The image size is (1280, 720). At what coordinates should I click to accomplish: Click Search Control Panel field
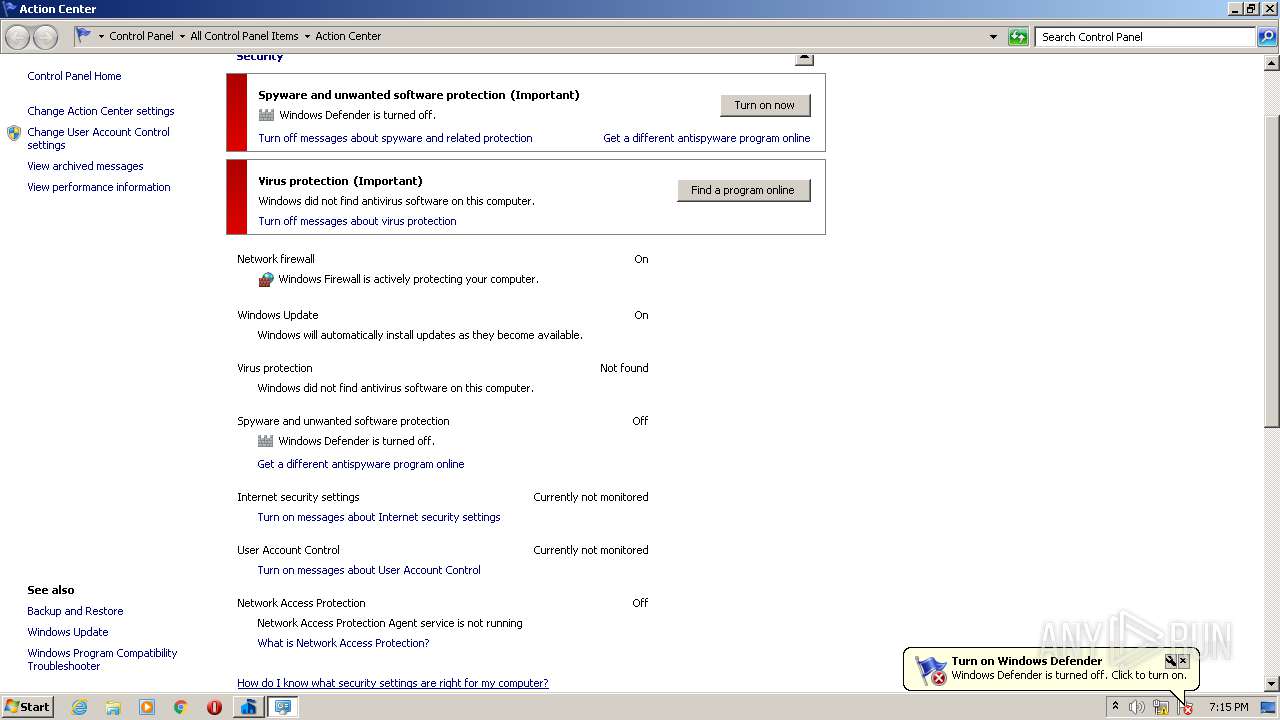pos(1145,37)
